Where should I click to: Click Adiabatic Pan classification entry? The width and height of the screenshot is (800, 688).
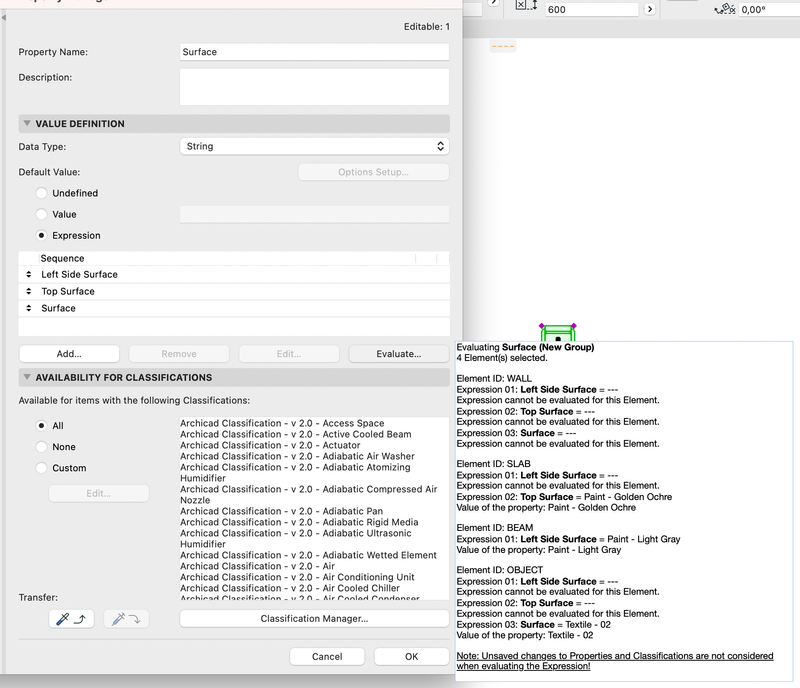tap(282, 511)
